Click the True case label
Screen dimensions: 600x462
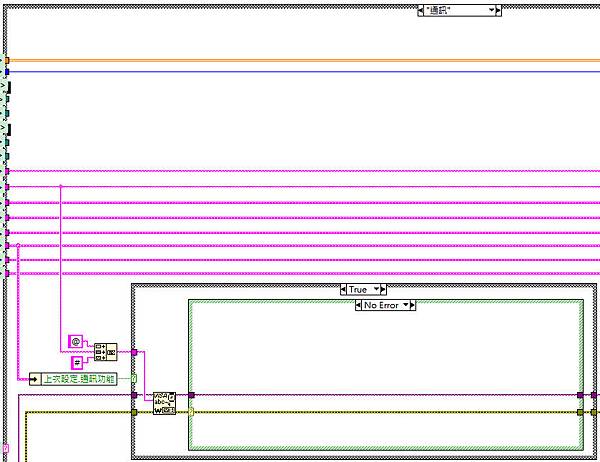pyautogui.click(x=358, y=290)
